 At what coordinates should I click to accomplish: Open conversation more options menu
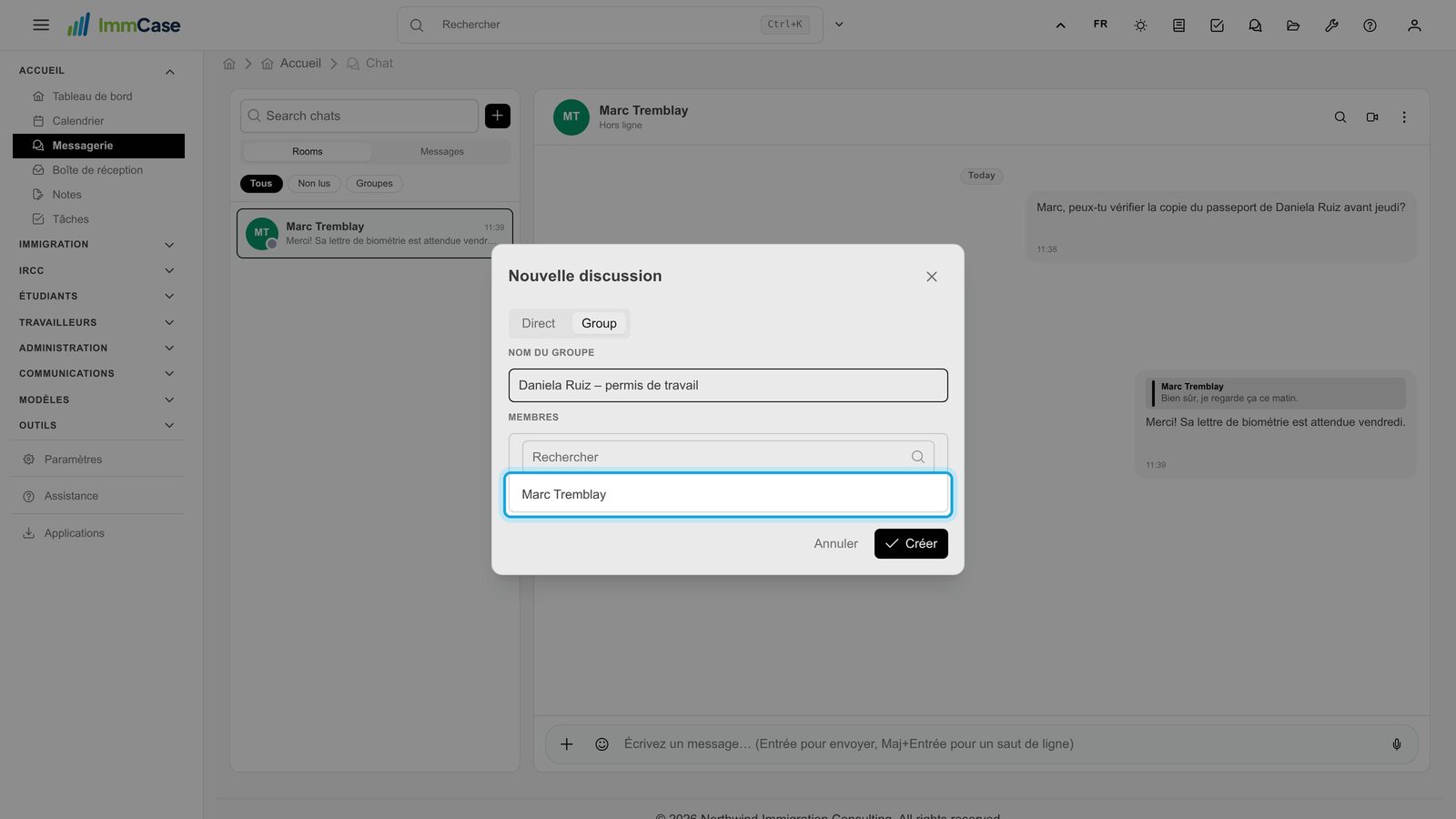tap(1404, 117)
